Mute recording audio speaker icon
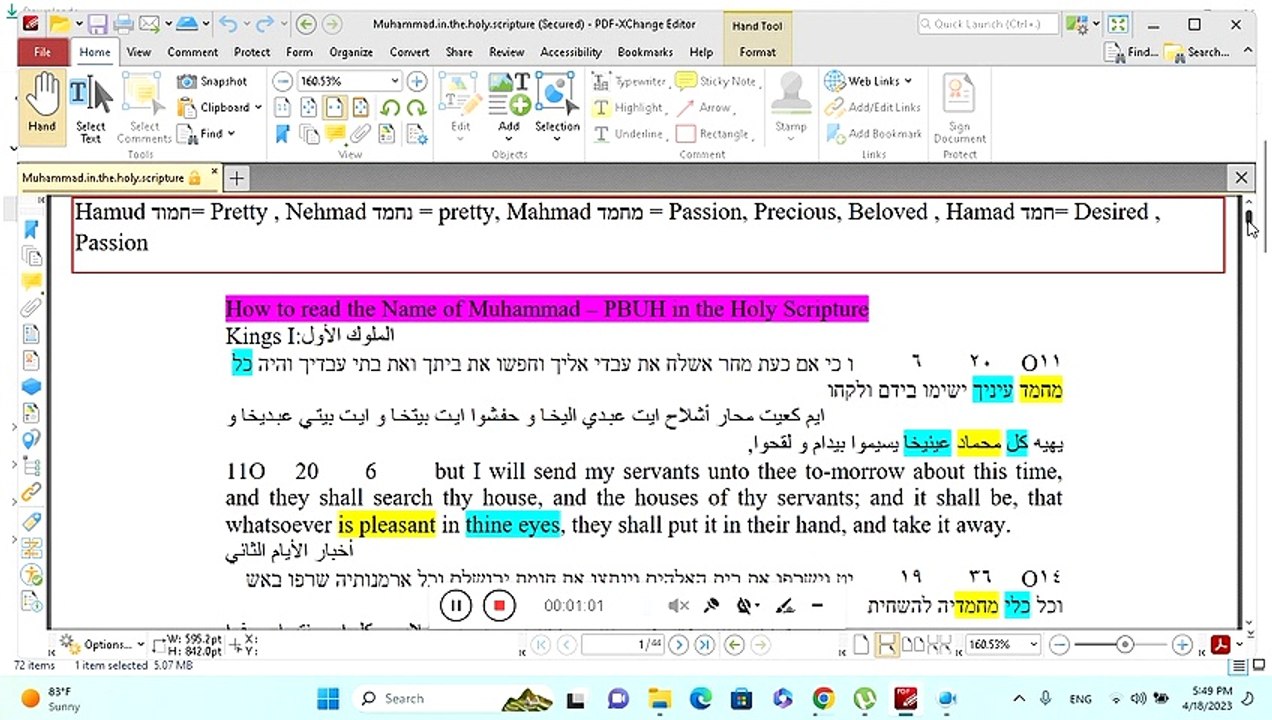This screenshot has width=1272, height=720. point(678,605)
